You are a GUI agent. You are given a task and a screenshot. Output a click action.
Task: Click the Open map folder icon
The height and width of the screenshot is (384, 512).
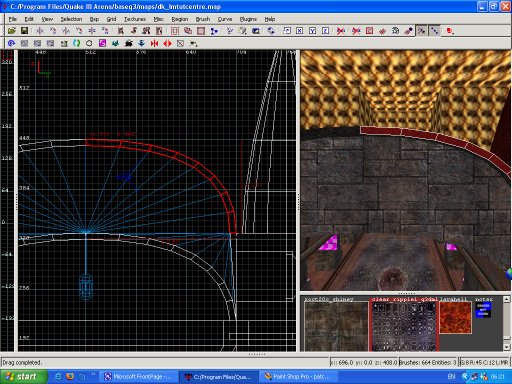point(12,31)
